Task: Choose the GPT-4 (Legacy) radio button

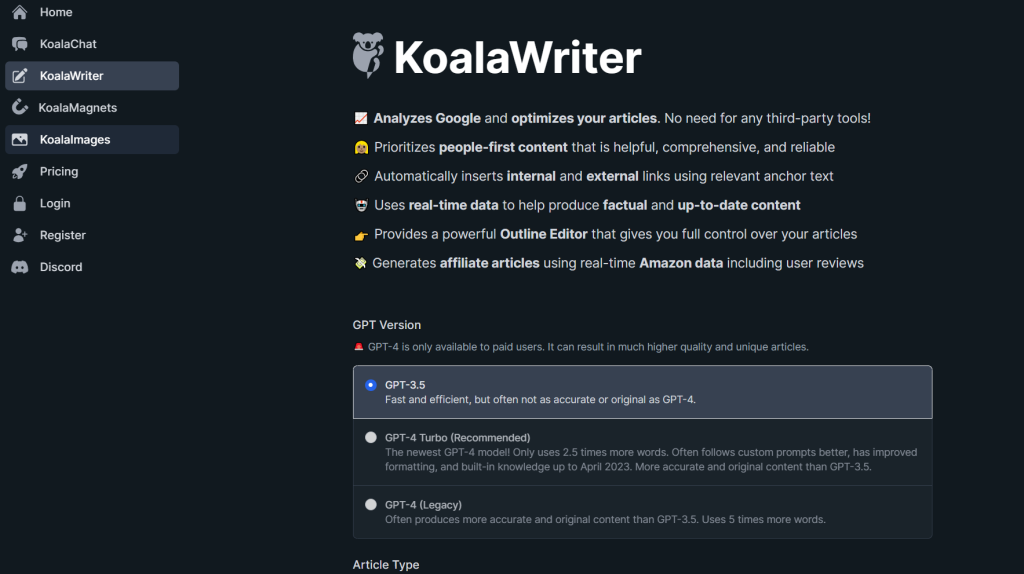Action: (371, 505)
